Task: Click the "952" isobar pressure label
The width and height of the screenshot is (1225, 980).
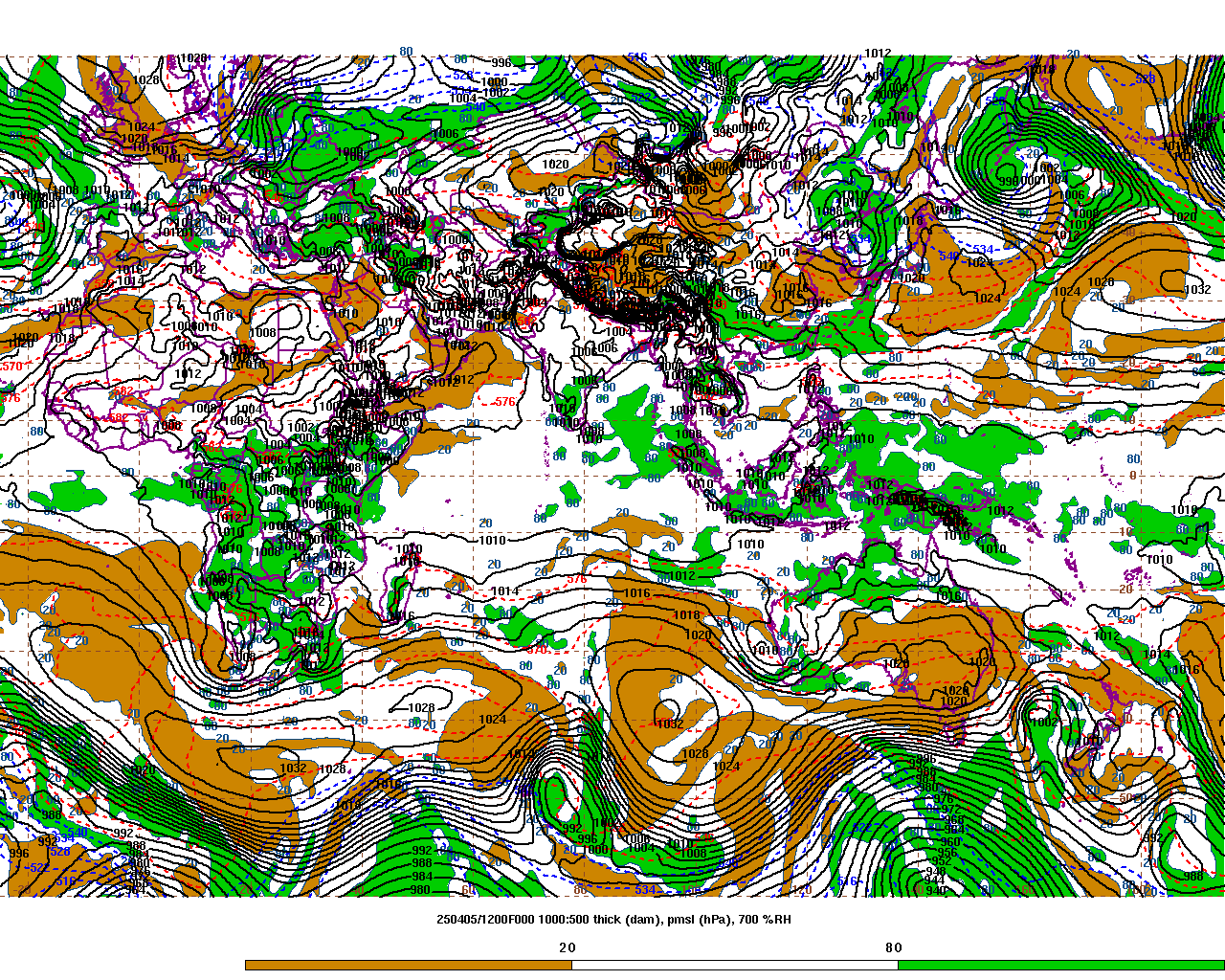Action: pos(942,860)
